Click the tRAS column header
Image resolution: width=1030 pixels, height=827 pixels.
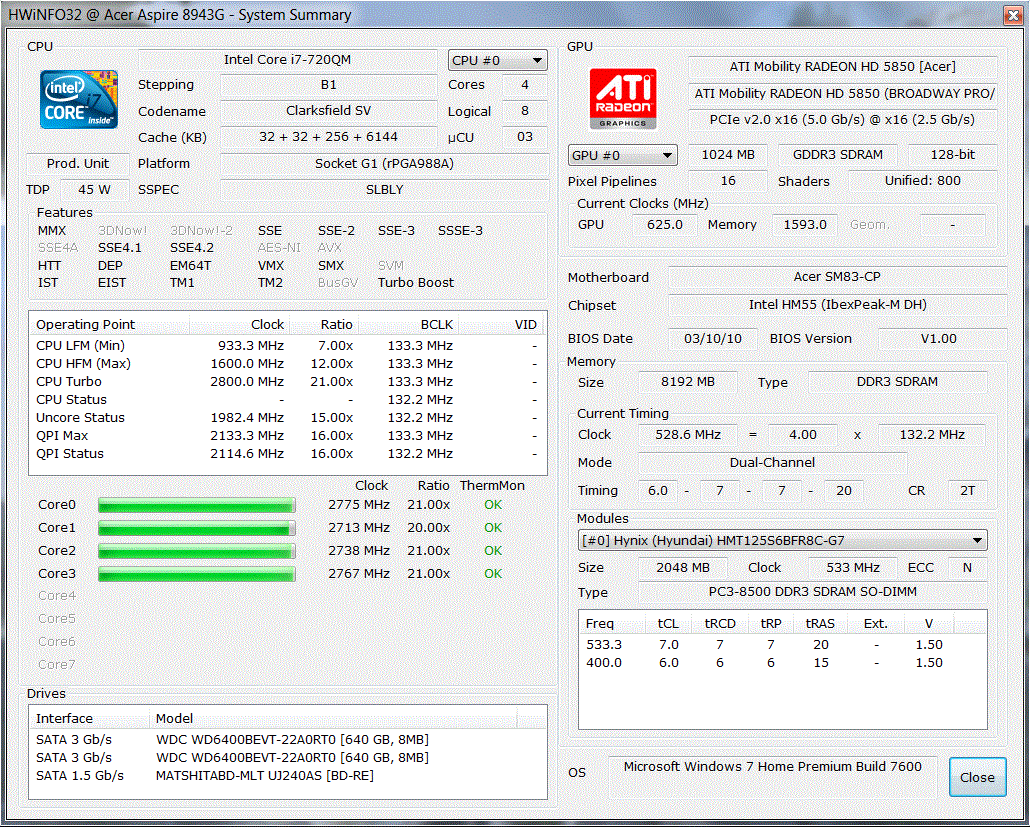pyautogui.click(x=820, y=623)
